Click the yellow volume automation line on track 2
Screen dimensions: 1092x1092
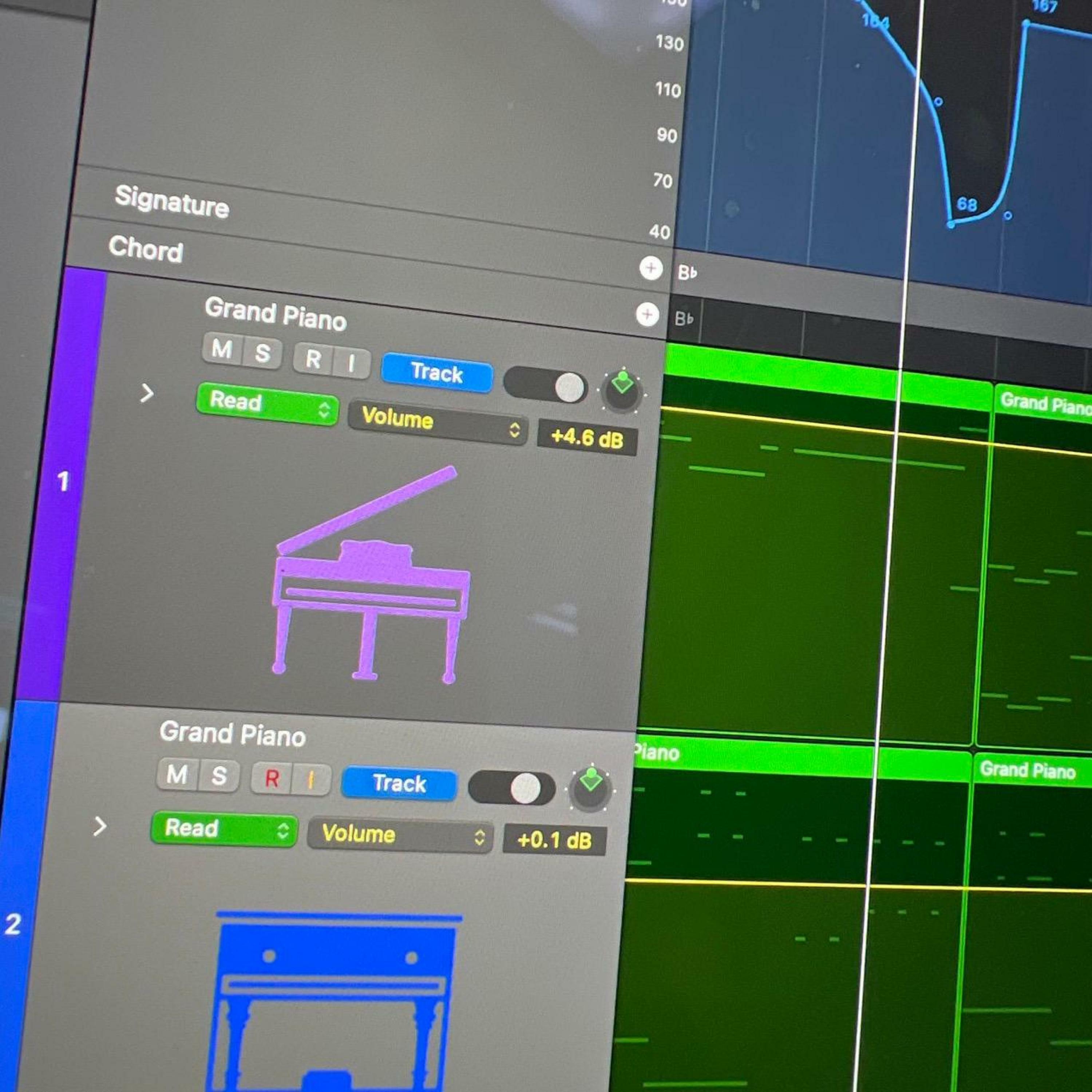coord(859,885)
